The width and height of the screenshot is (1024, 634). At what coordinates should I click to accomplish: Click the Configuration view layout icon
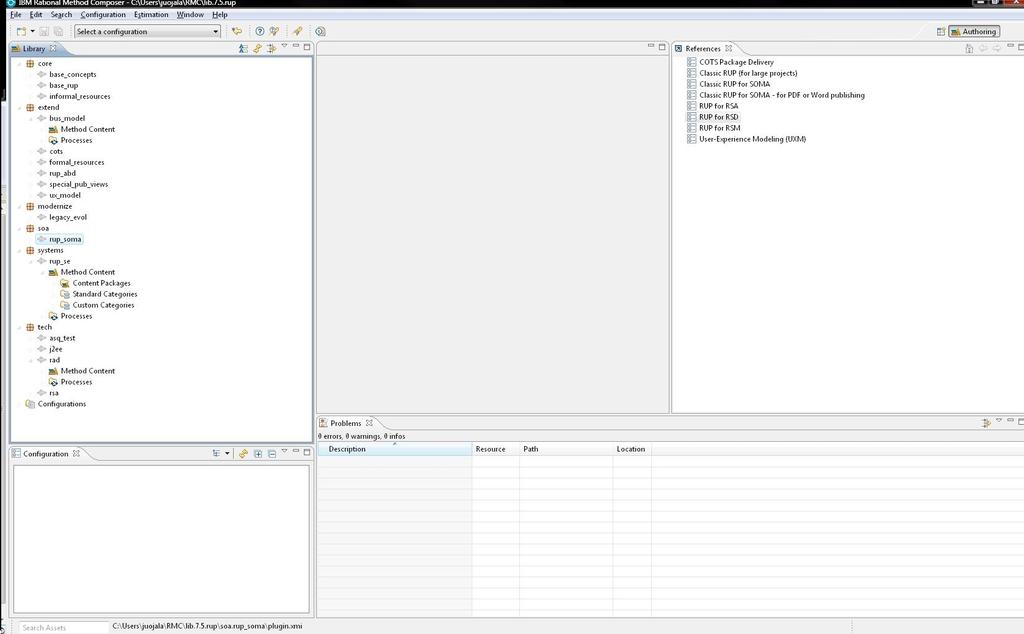coord(216,453)
